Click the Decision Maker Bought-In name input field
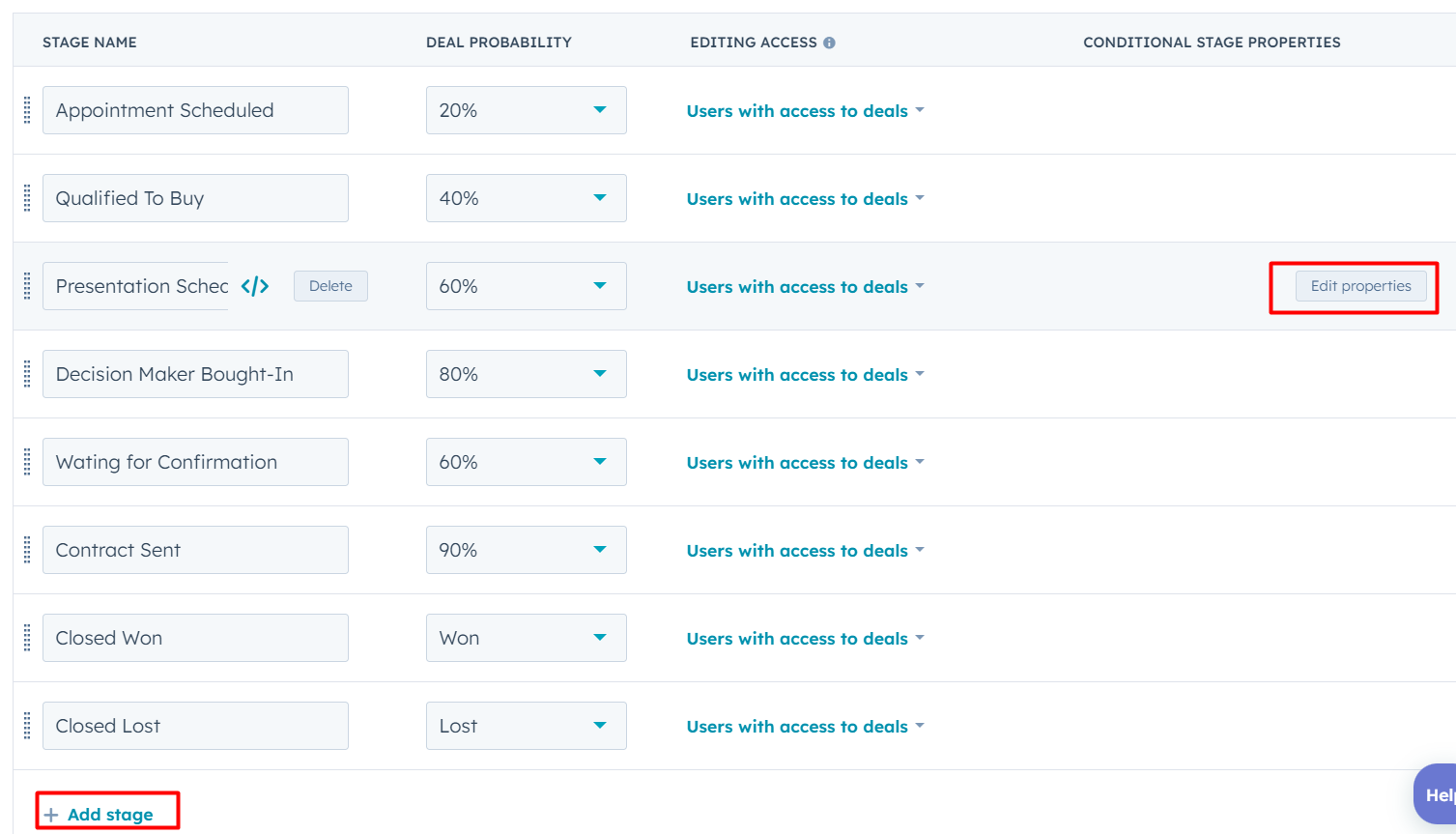Viewport: 1456px width, 834px height. pyautogui.click(x=195, y=374)
